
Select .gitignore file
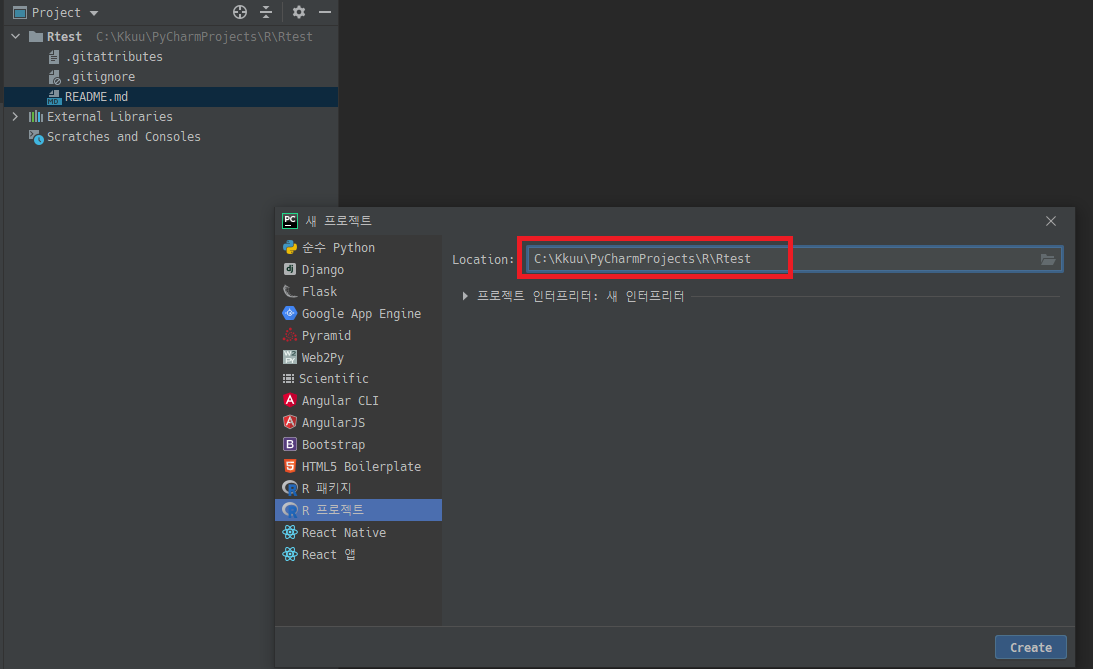(x=100, y=77)
